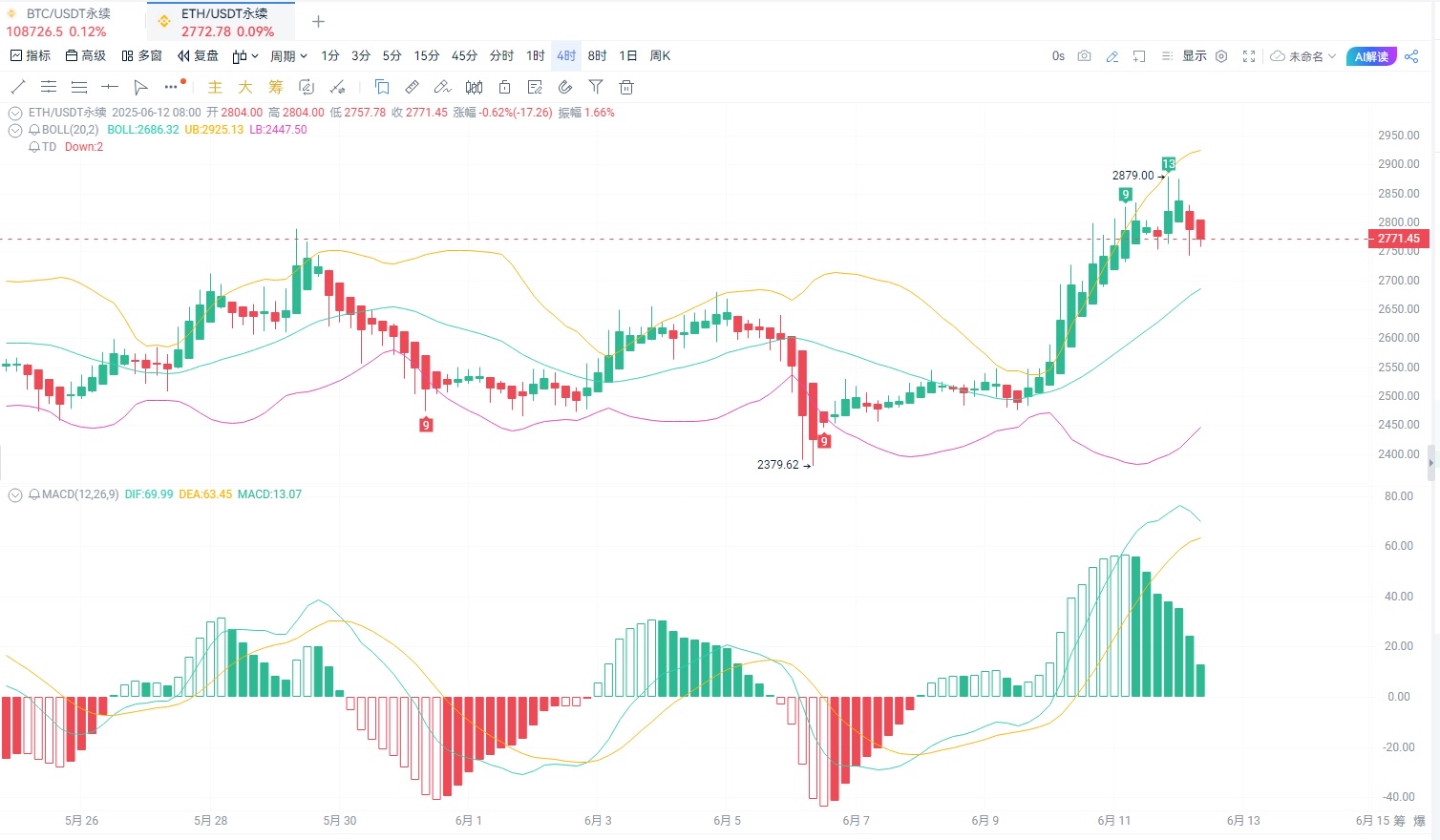
Task: Select the 1日 timeframe
Action: point(627,56)
